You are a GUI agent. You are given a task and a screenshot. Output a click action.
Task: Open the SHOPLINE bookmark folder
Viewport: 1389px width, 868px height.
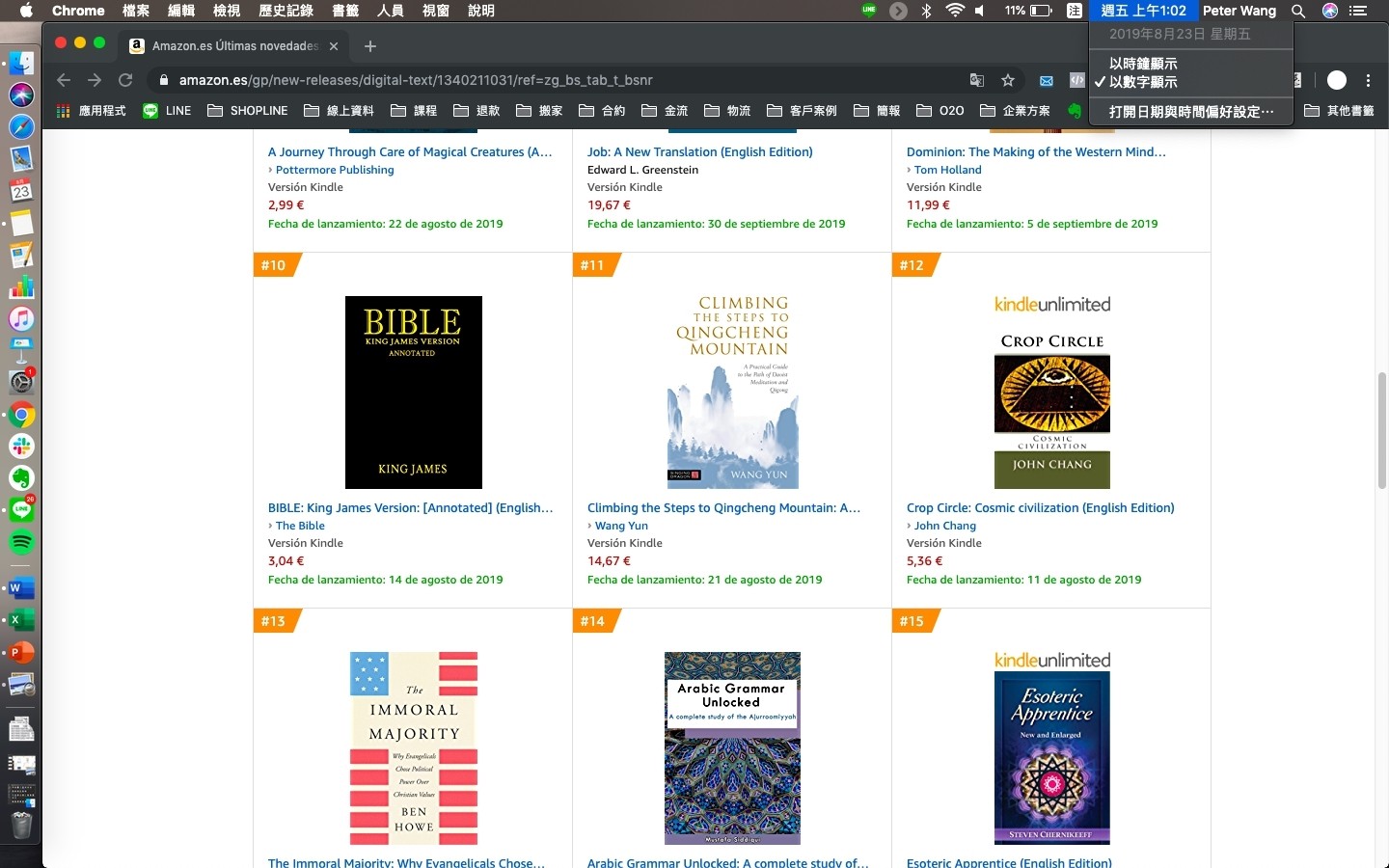coord(248,111)
